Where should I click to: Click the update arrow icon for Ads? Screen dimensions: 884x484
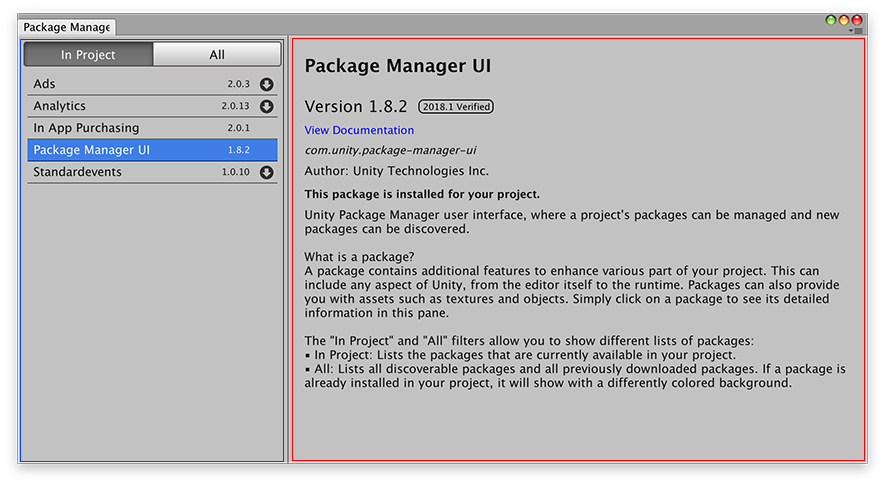pyautogui.click(x=267, y=84)
